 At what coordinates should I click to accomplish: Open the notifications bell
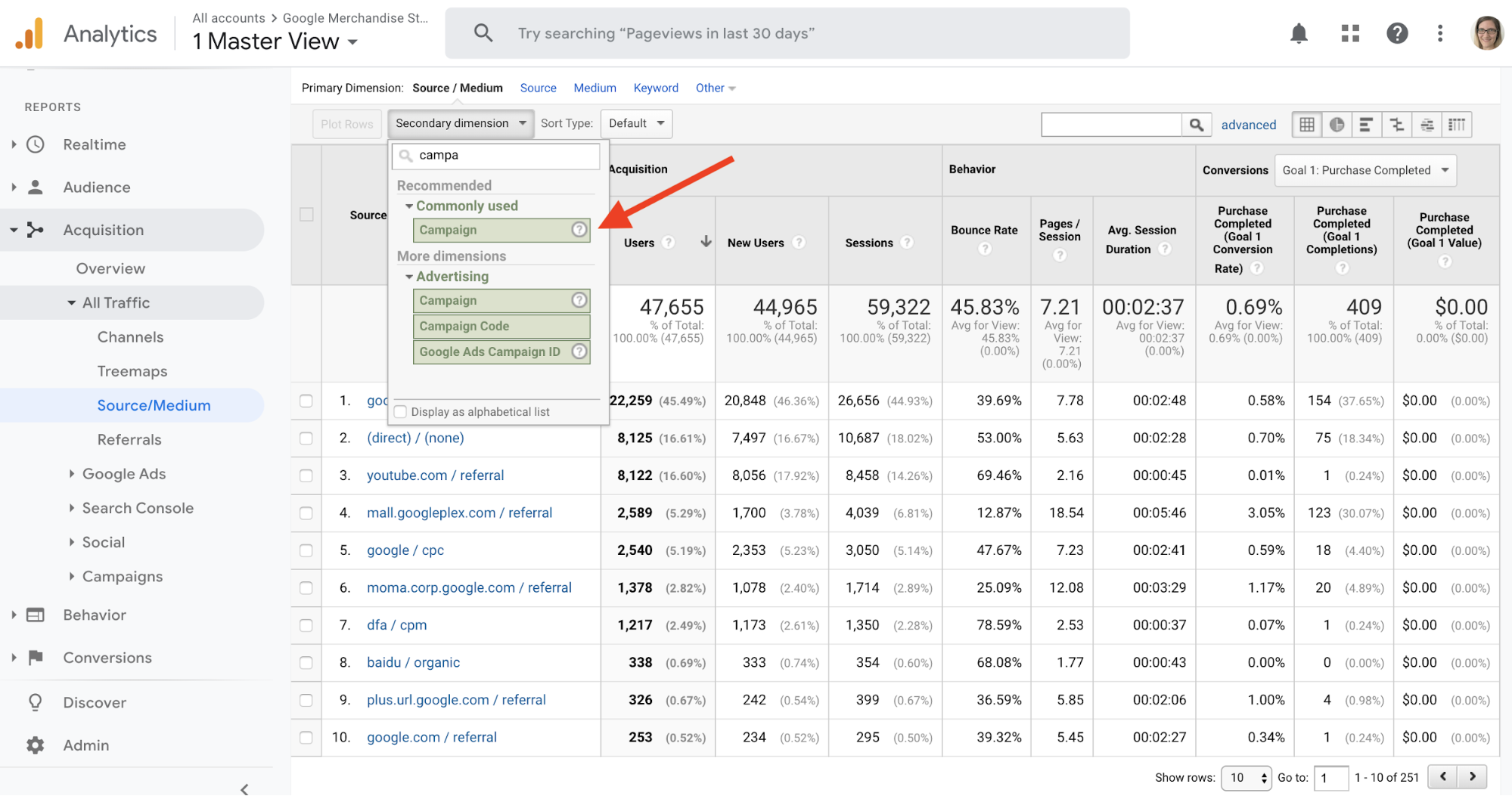(x=1299, y=33)
